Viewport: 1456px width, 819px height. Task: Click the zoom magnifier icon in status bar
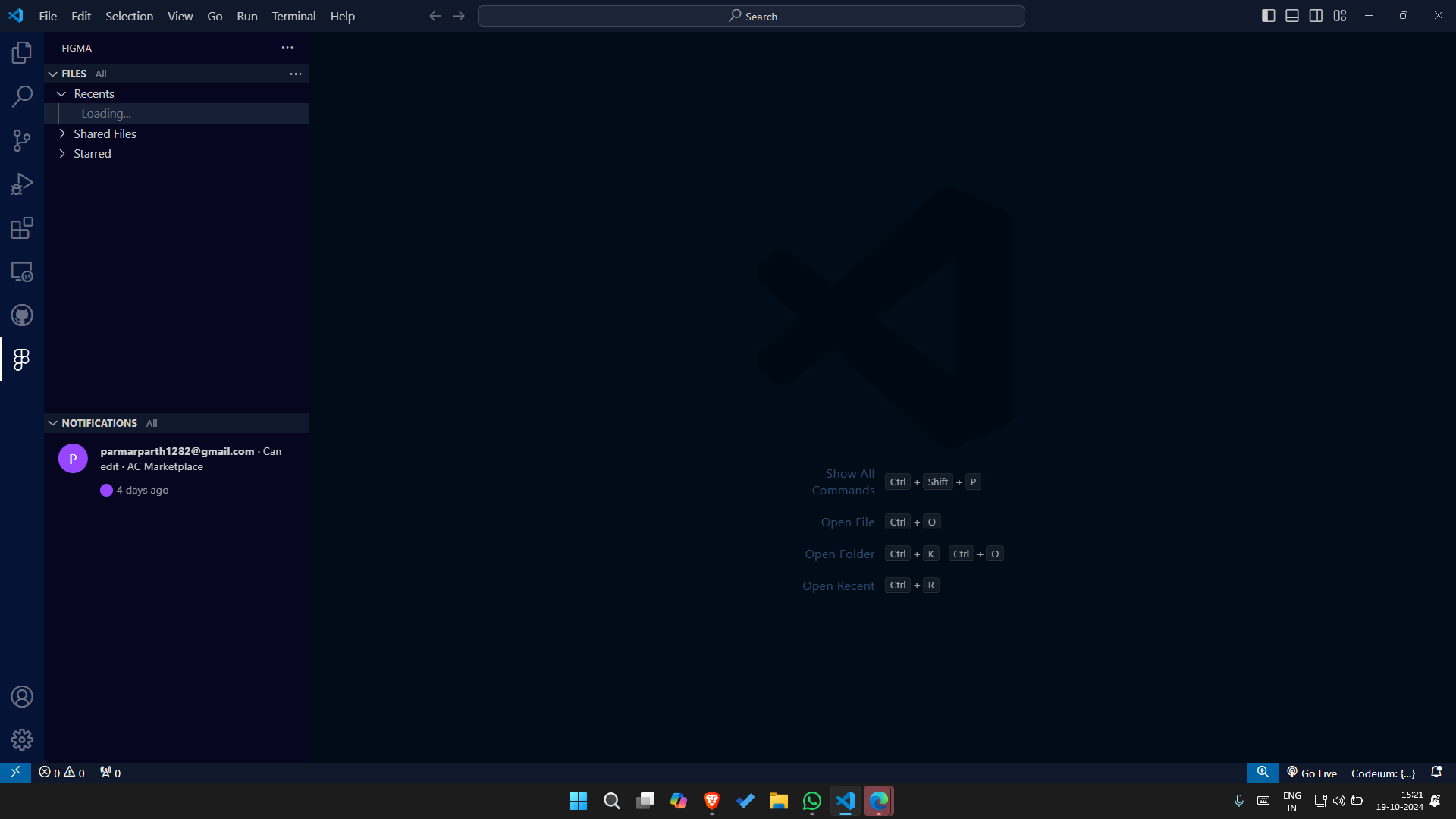pos(1263,773)
